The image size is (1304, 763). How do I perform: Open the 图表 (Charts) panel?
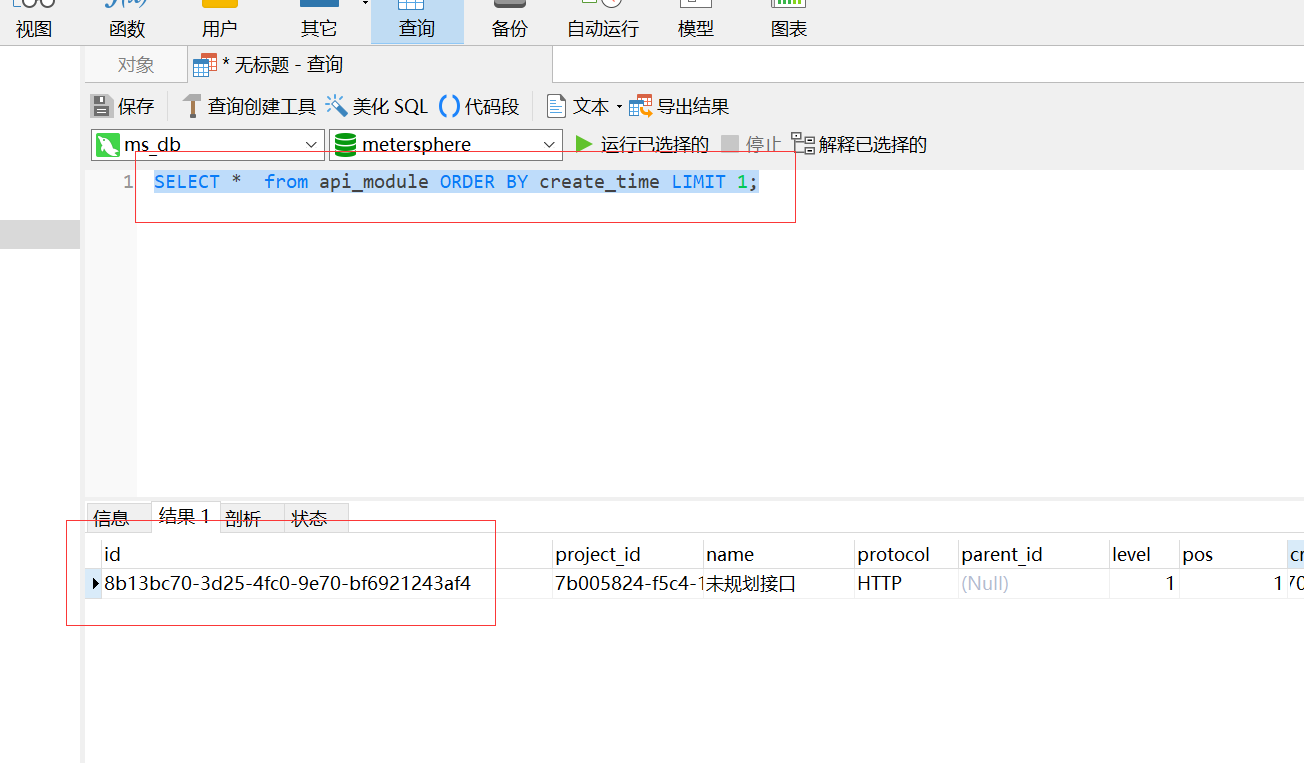point(788,21)
